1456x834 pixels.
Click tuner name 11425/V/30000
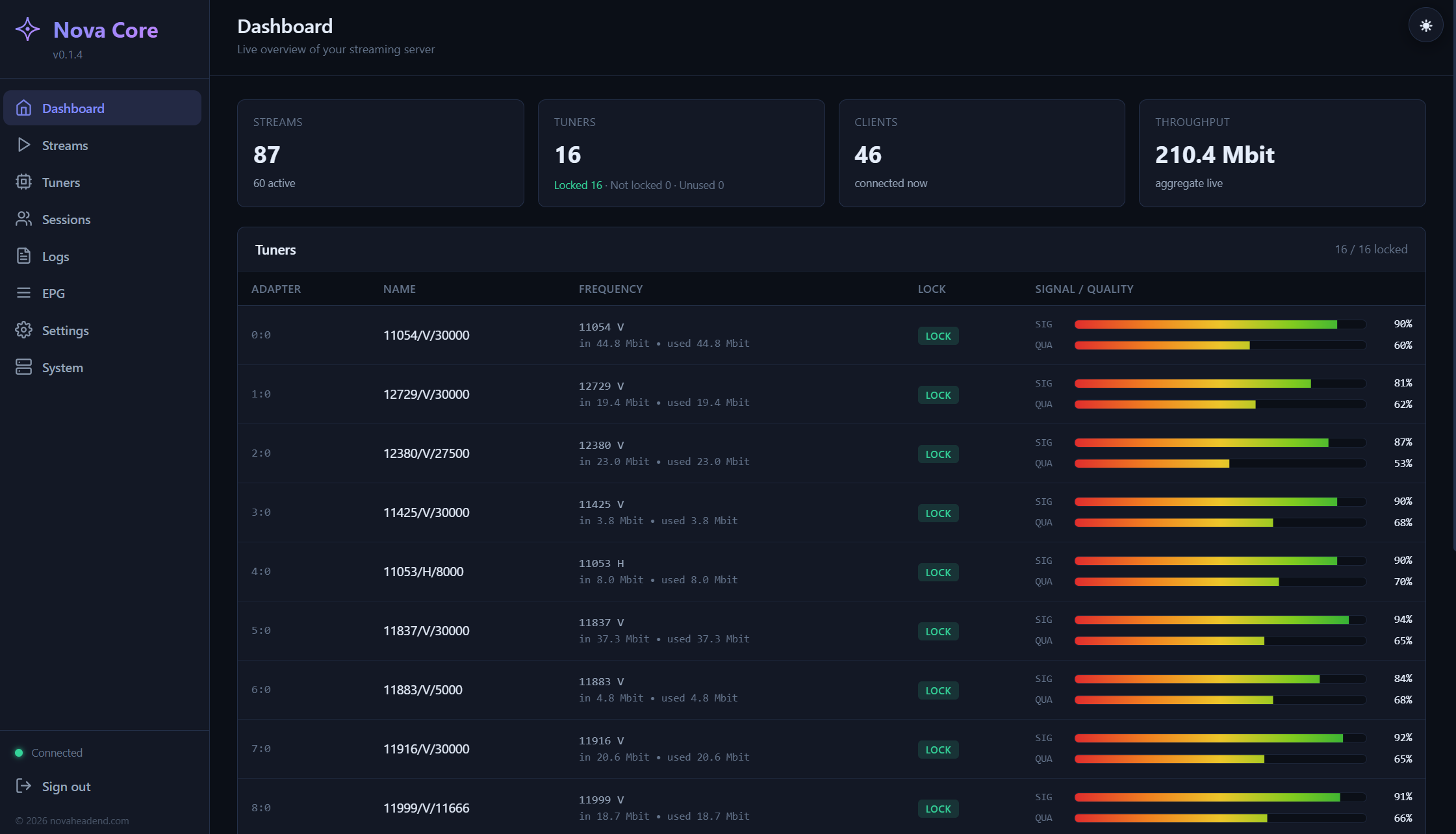(426, 512)
